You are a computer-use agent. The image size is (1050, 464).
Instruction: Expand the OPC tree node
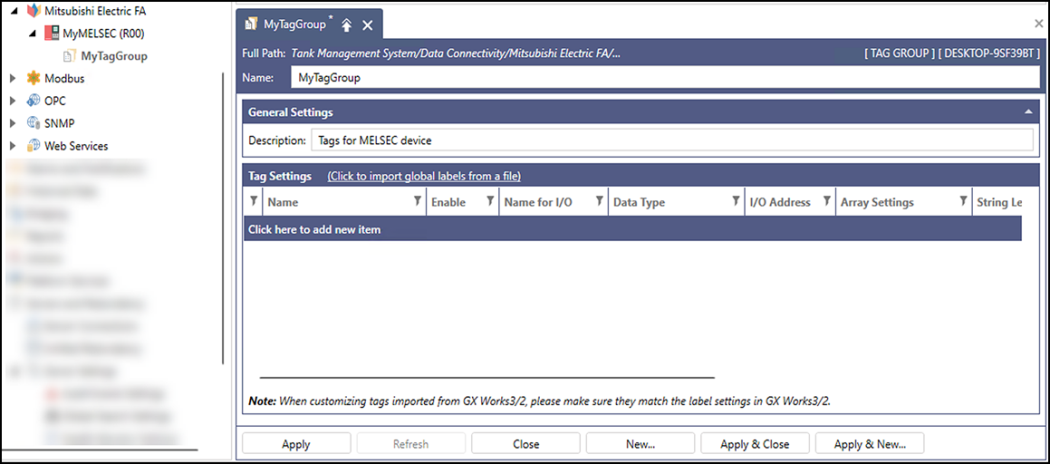(x=13, y=101)
